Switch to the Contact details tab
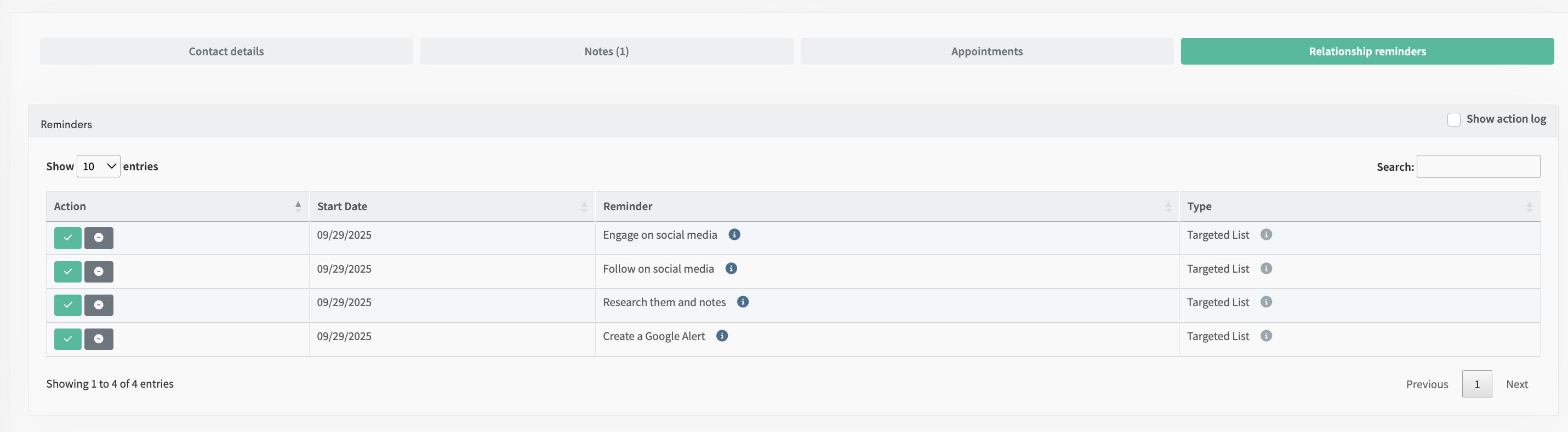 [226, 51]
